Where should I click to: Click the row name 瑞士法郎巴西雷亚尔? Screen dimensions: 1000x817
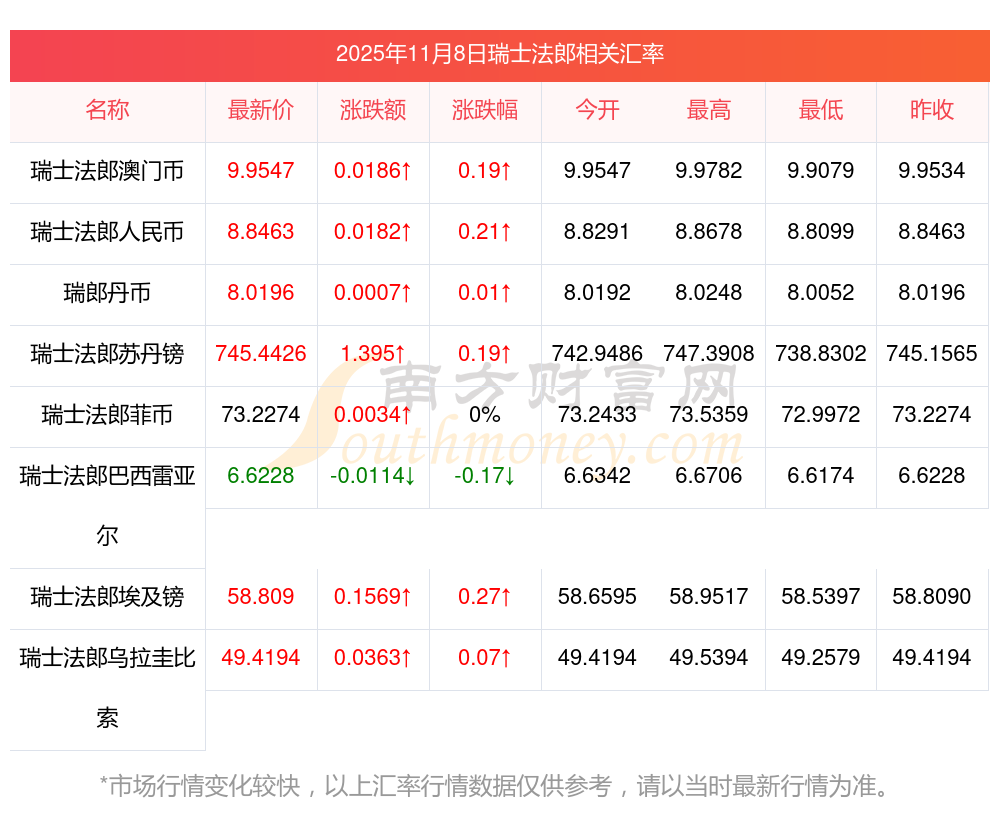pos(107,506)
